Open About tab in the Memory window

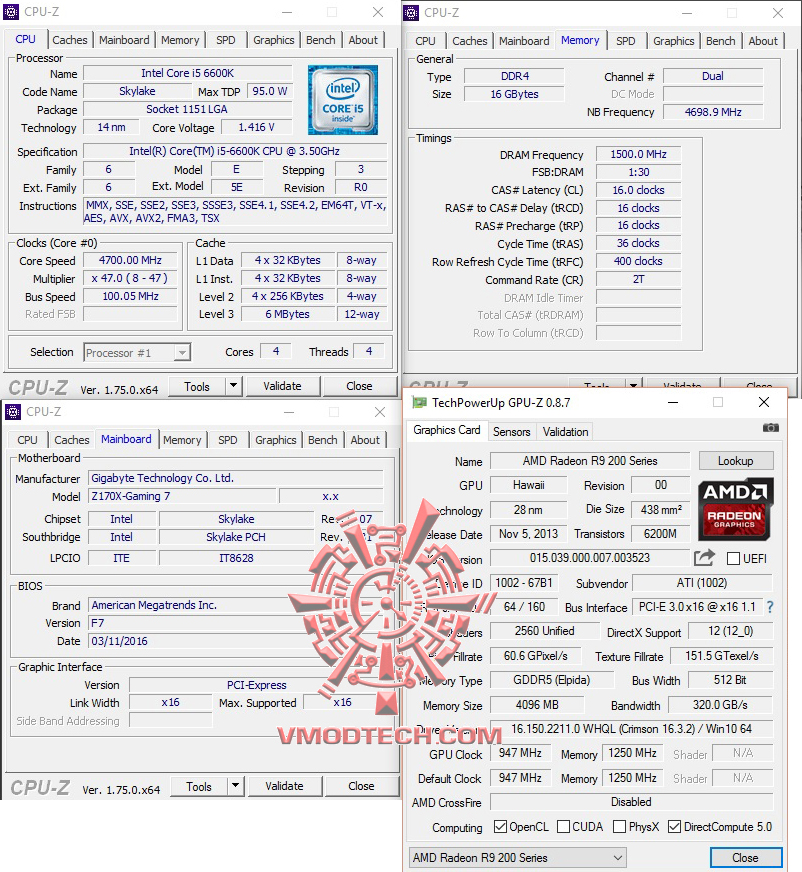click(763, 41)
